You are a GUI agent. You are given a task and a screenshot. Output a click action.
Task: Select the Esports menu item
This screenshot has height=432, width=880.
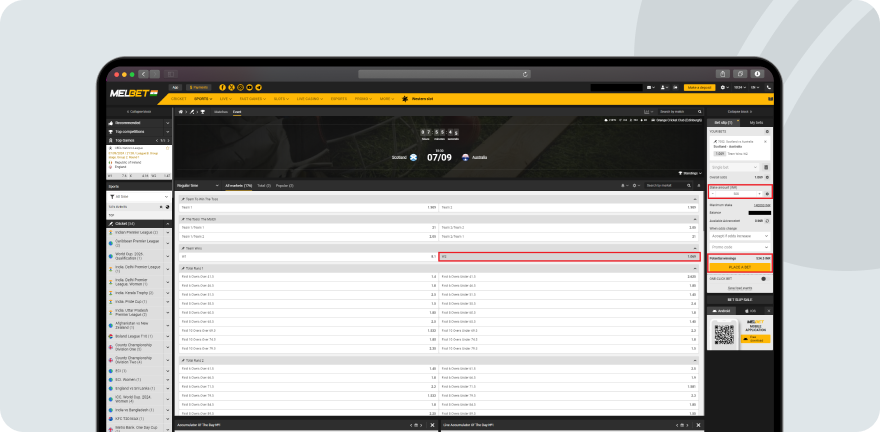(338, 99)
